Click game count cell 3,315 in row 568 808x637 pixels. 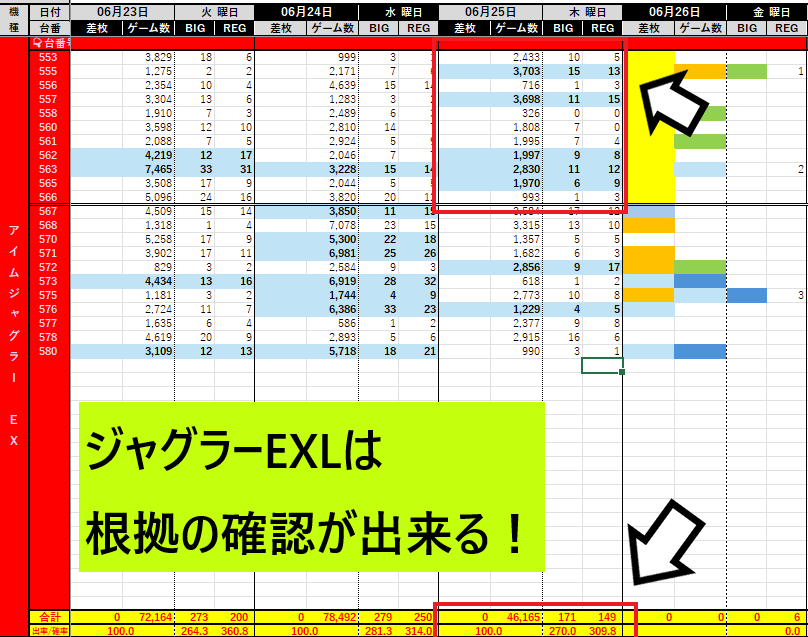click(x=516, y=225)
